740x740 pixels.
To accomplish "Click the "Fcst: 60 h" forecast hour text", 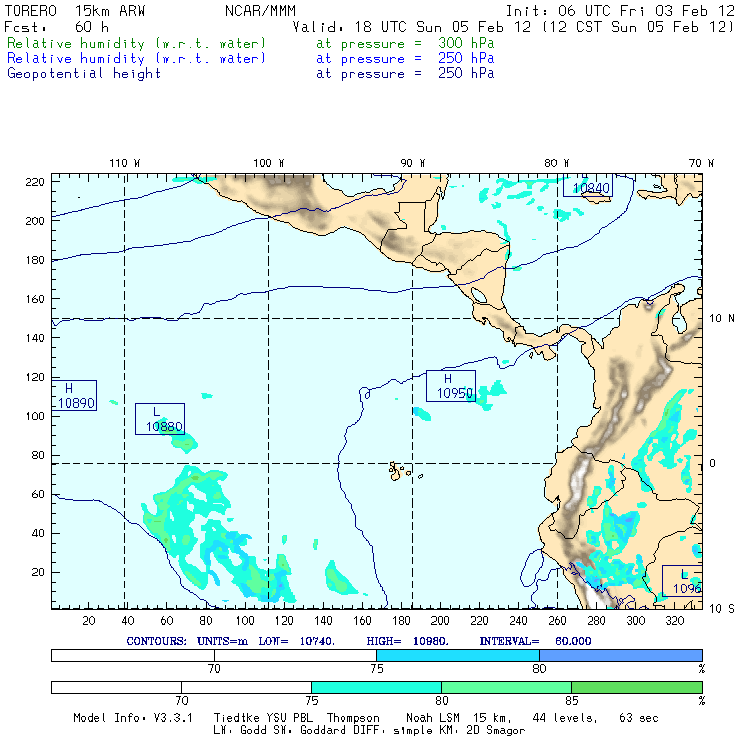I will coord(56,27).
